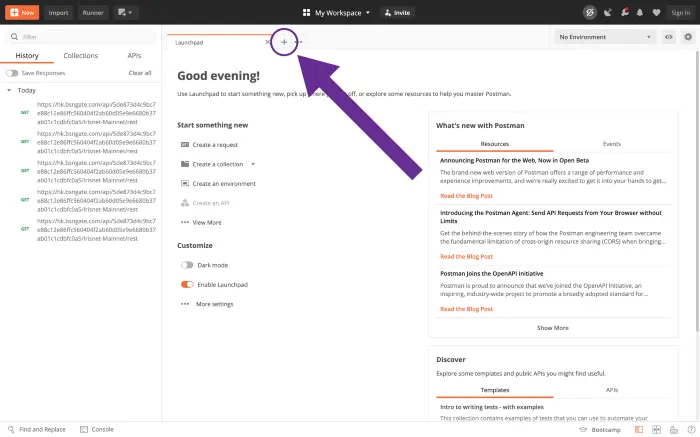700x437 pixels.
Task: Launch the collection Runner
Action: click(x=93, y=12)
